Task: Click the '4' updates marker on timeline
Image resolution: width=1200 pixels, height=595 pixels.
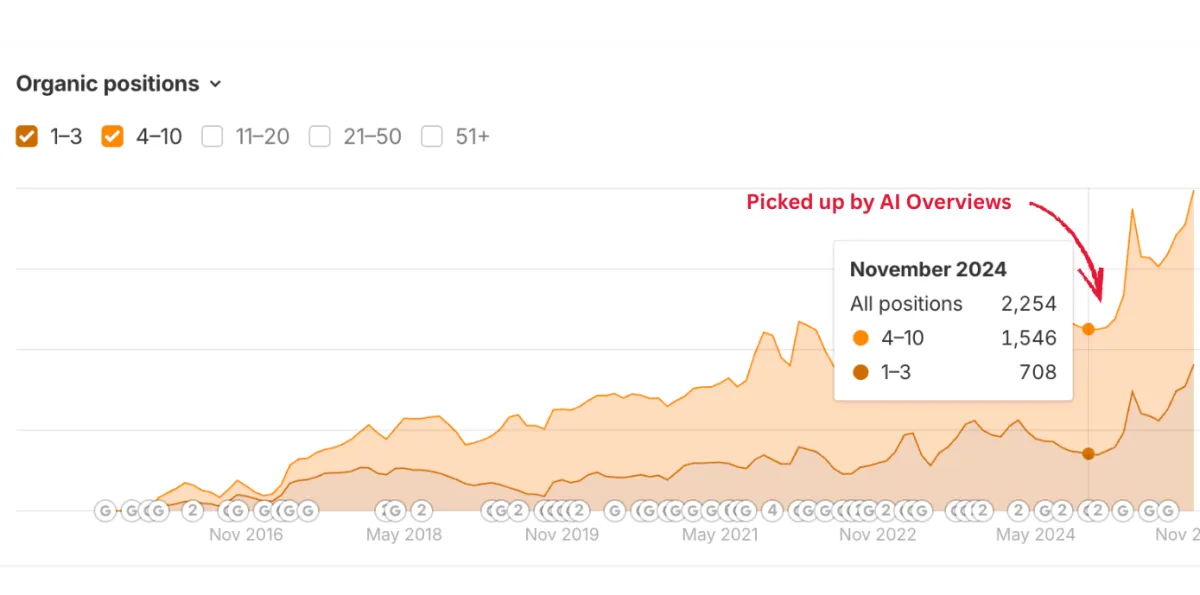Action: (x=772, y=511)
